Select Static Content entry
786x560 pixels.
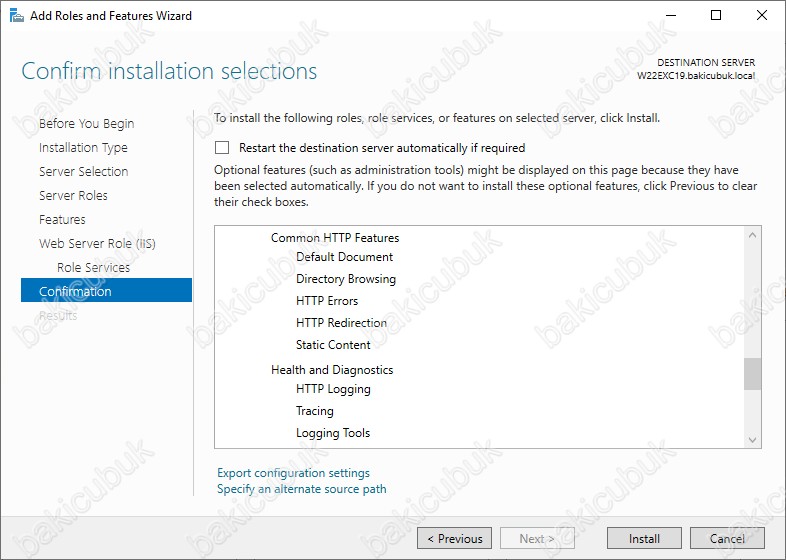pyautogui.click(x=333, y=345)
